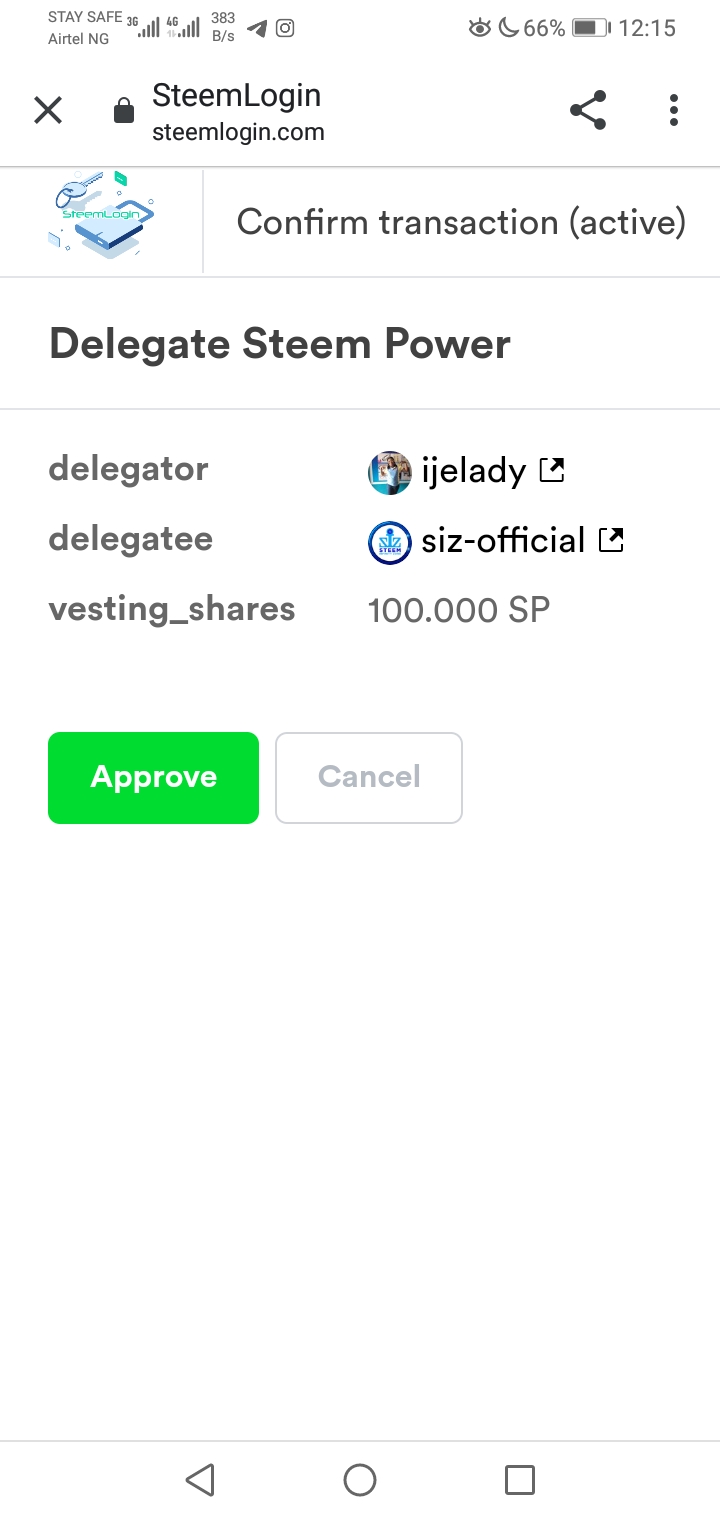Open the three-dot overflow menu
The height and width of the screenshot is (1520, 720).
[x=674, y=110]
